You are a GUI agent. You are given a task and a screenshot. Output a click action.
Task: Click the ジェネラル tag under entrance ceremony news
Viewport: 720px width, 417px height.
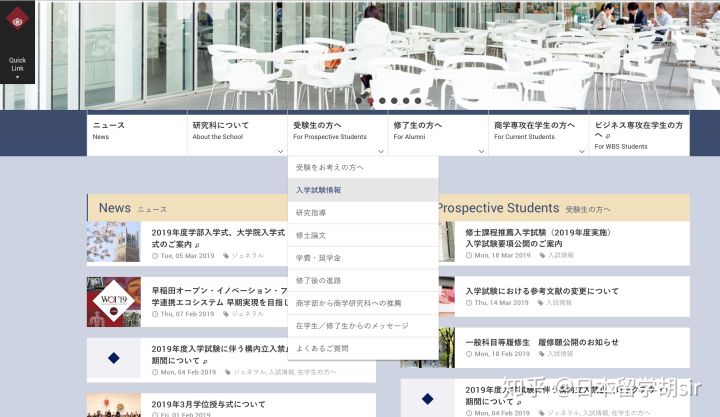248,256
